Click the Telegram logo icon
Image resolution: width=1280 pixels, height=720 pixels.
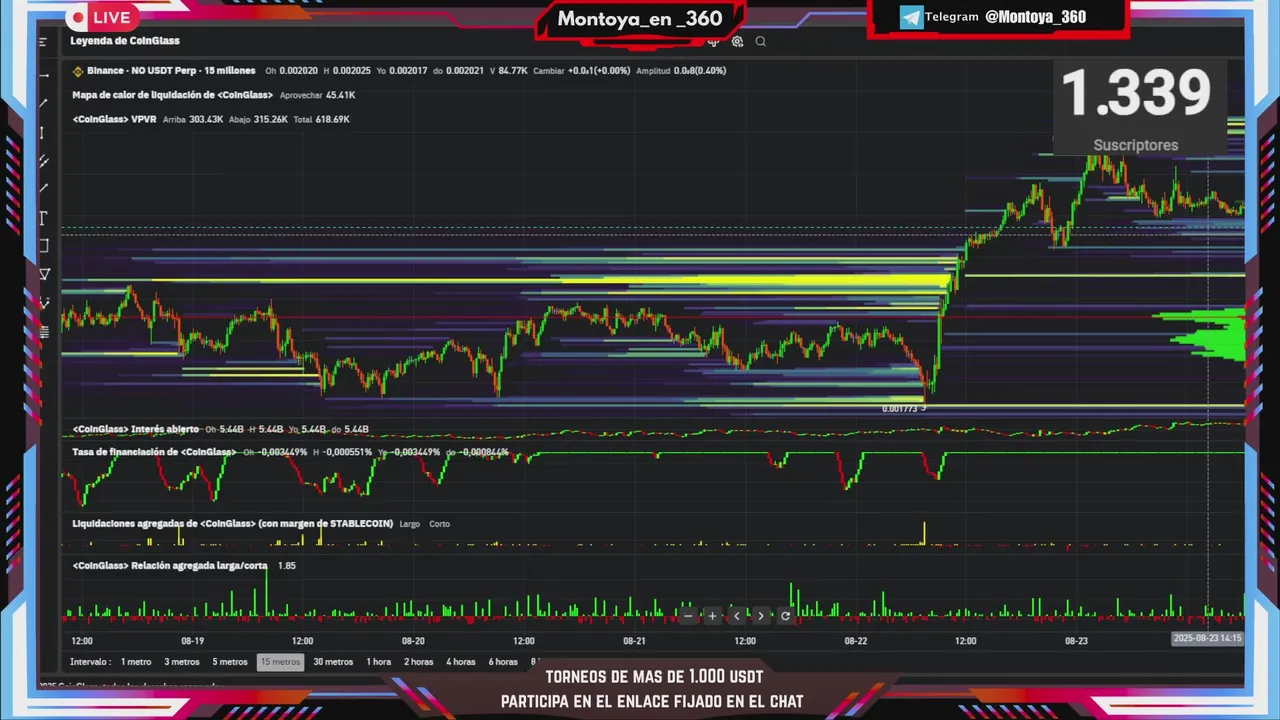tap(911, 17)
